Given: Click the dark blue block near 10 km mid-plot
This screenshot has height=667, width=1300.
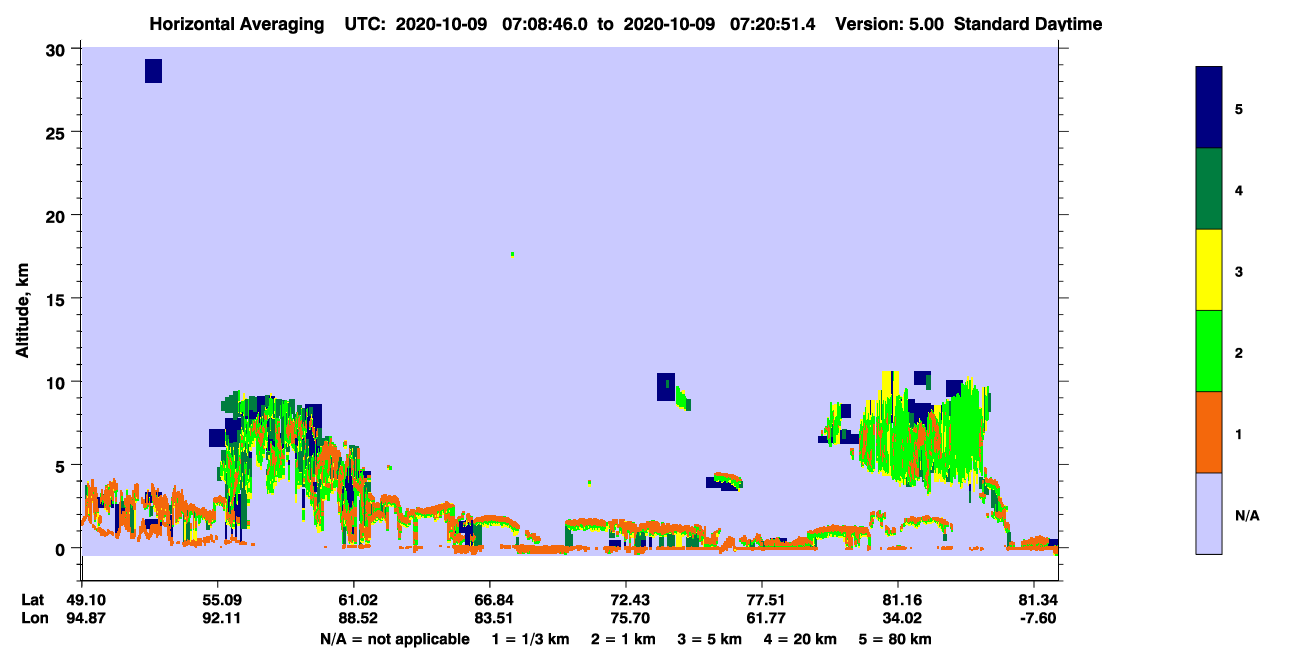Looking at the screenshot, I should coord(666,386).
